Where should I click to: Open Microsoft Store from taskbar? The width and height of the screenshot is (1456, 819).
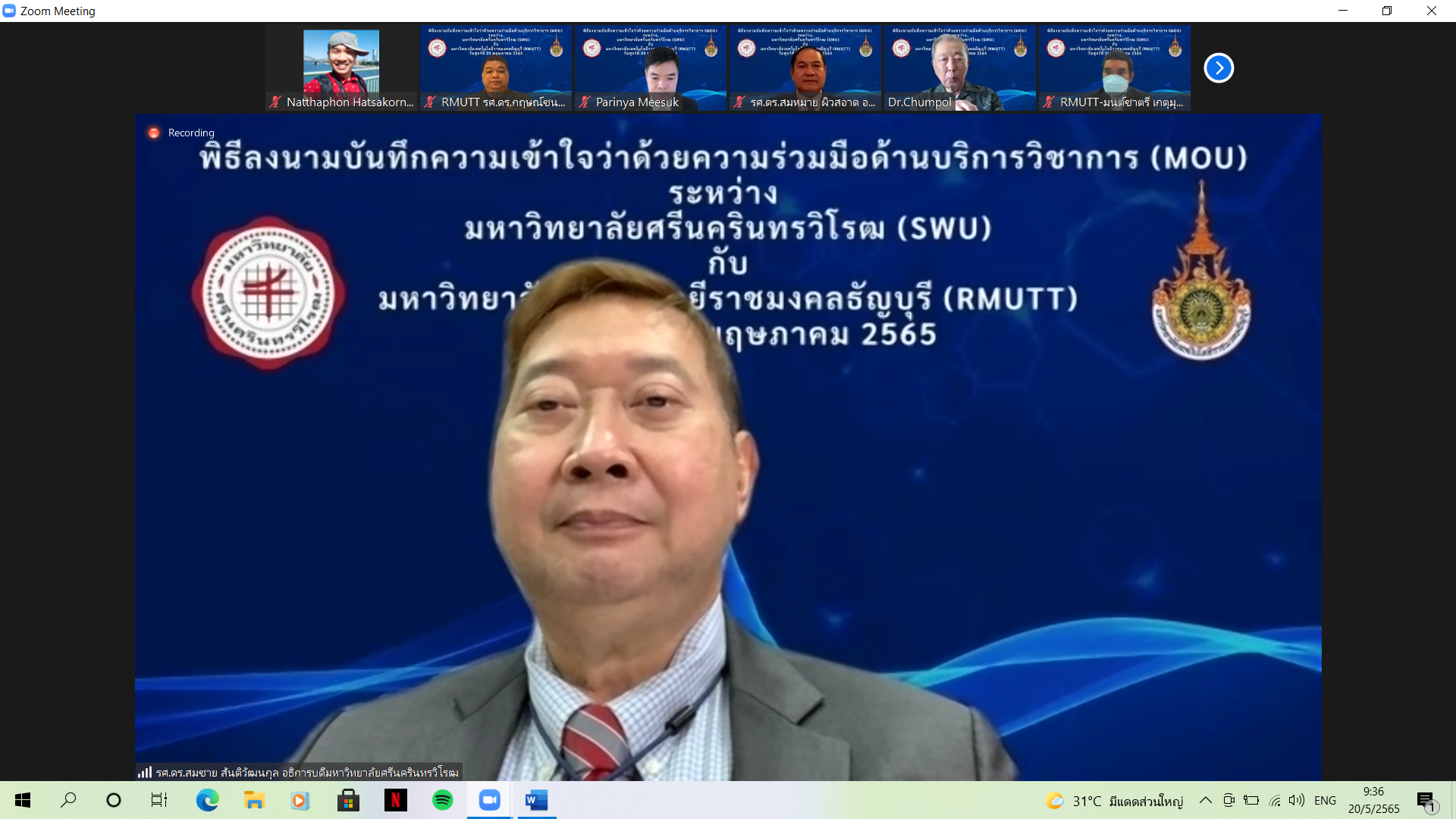(348, 800)
